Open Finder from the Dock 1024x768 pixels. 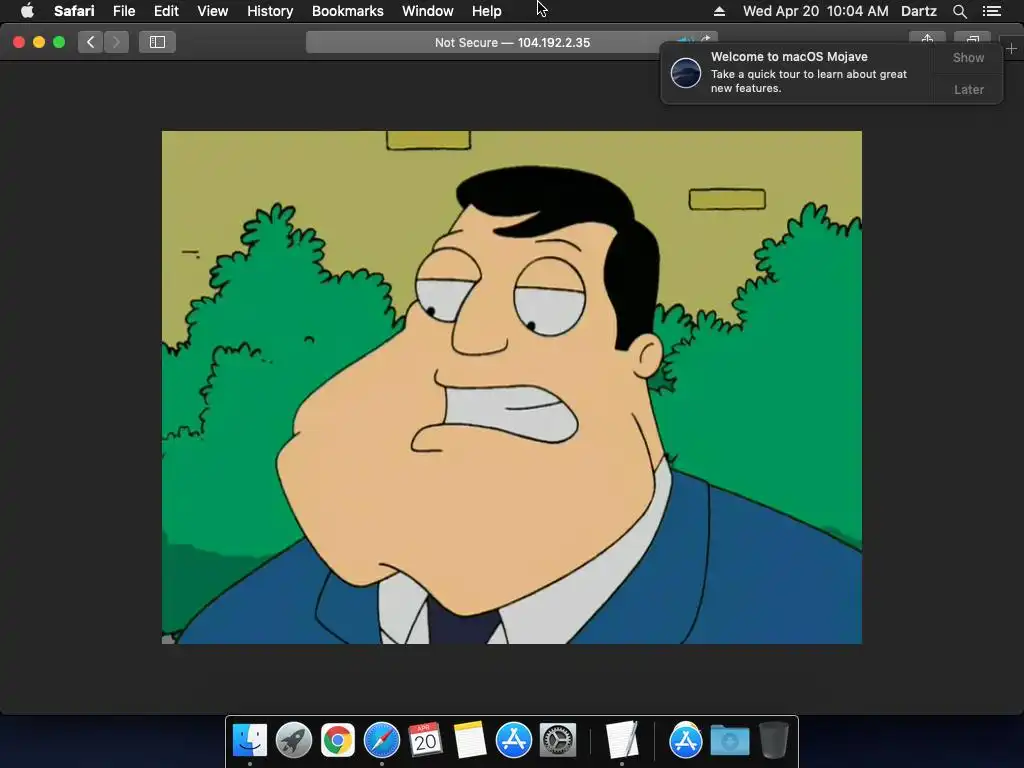coord(249,740)
